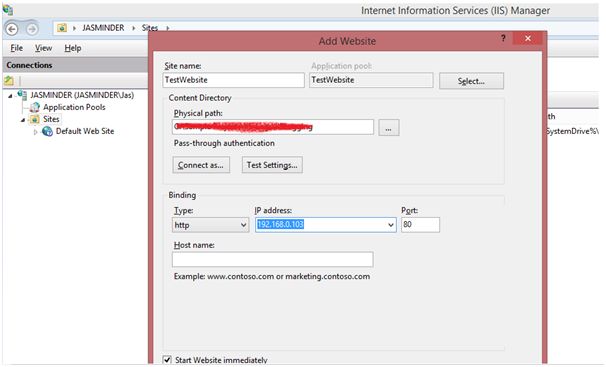Click the server home icon in address bar
Screen dimensions: 606x367
click(62, 28)
